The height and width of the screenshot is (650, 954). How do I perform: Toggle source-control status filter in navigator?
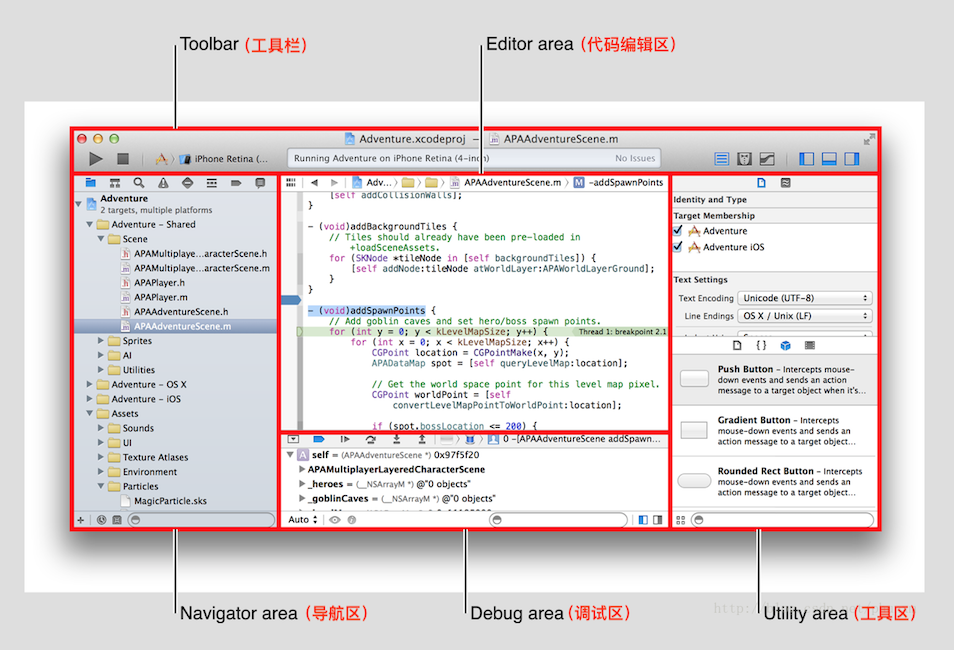click(117, 520)
